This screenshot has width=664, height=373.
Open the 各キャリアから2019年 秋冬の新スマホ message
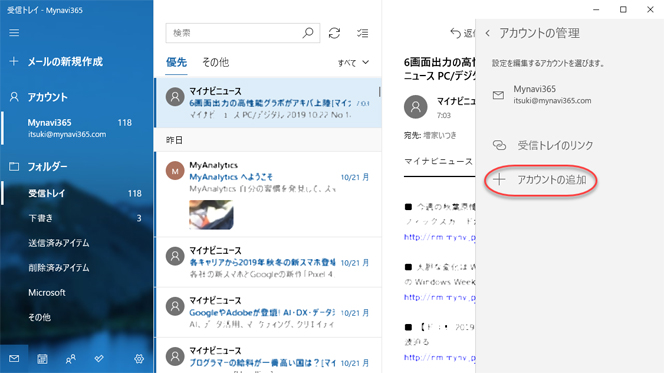268,262
